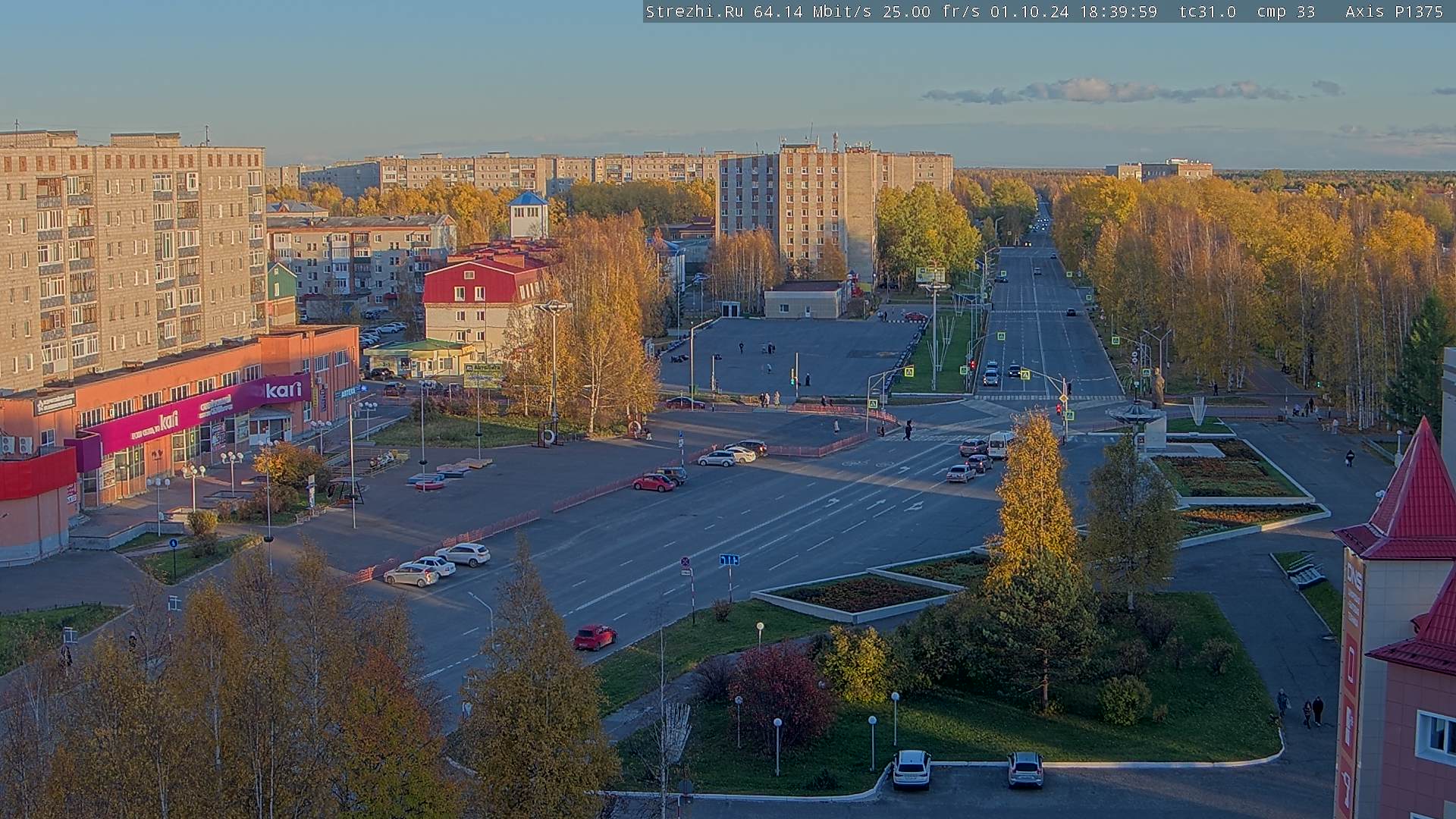
Task: Click the "25.00 fr/s" frame rate value
Action: [930, 11]
